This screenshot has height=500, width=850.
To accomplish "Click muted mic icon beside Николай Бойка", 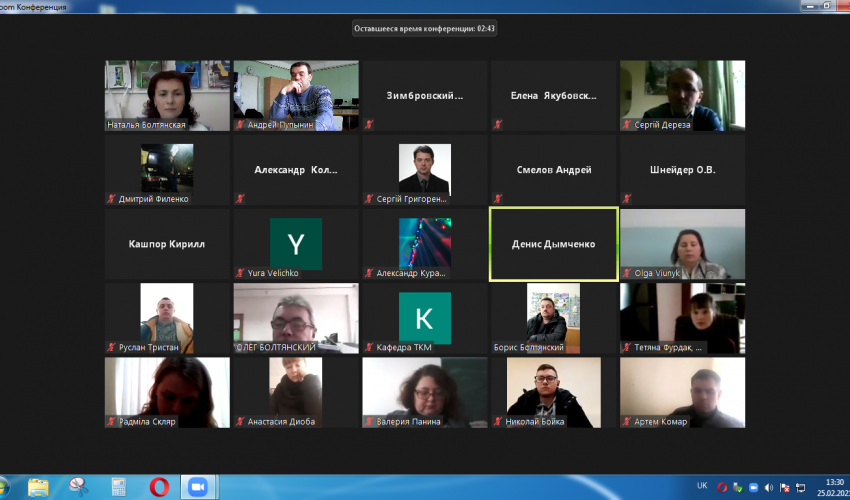I will click(x=498, y=421).
